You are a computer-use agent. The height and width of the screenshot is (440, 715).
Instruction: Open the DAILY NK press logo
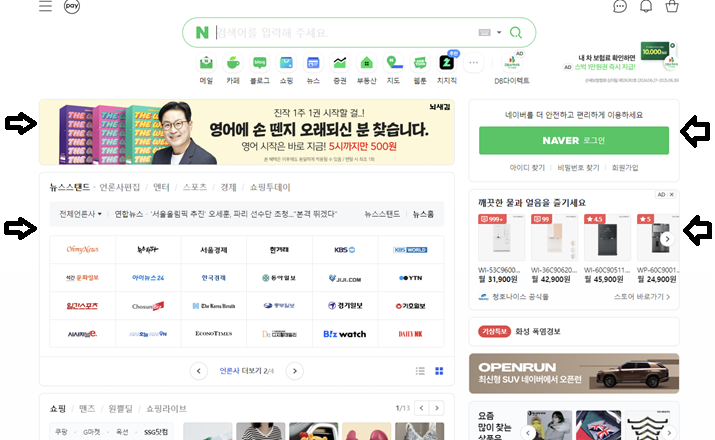tap(410, 334)
